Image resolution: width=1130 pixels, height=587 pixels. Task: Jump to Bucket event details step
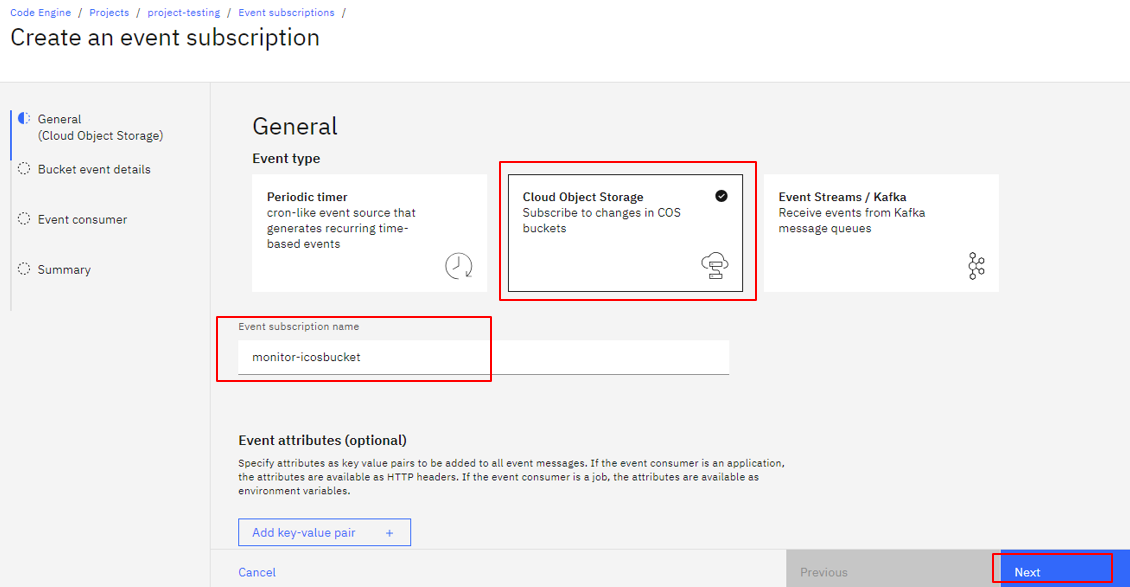(x=94, y=169)
